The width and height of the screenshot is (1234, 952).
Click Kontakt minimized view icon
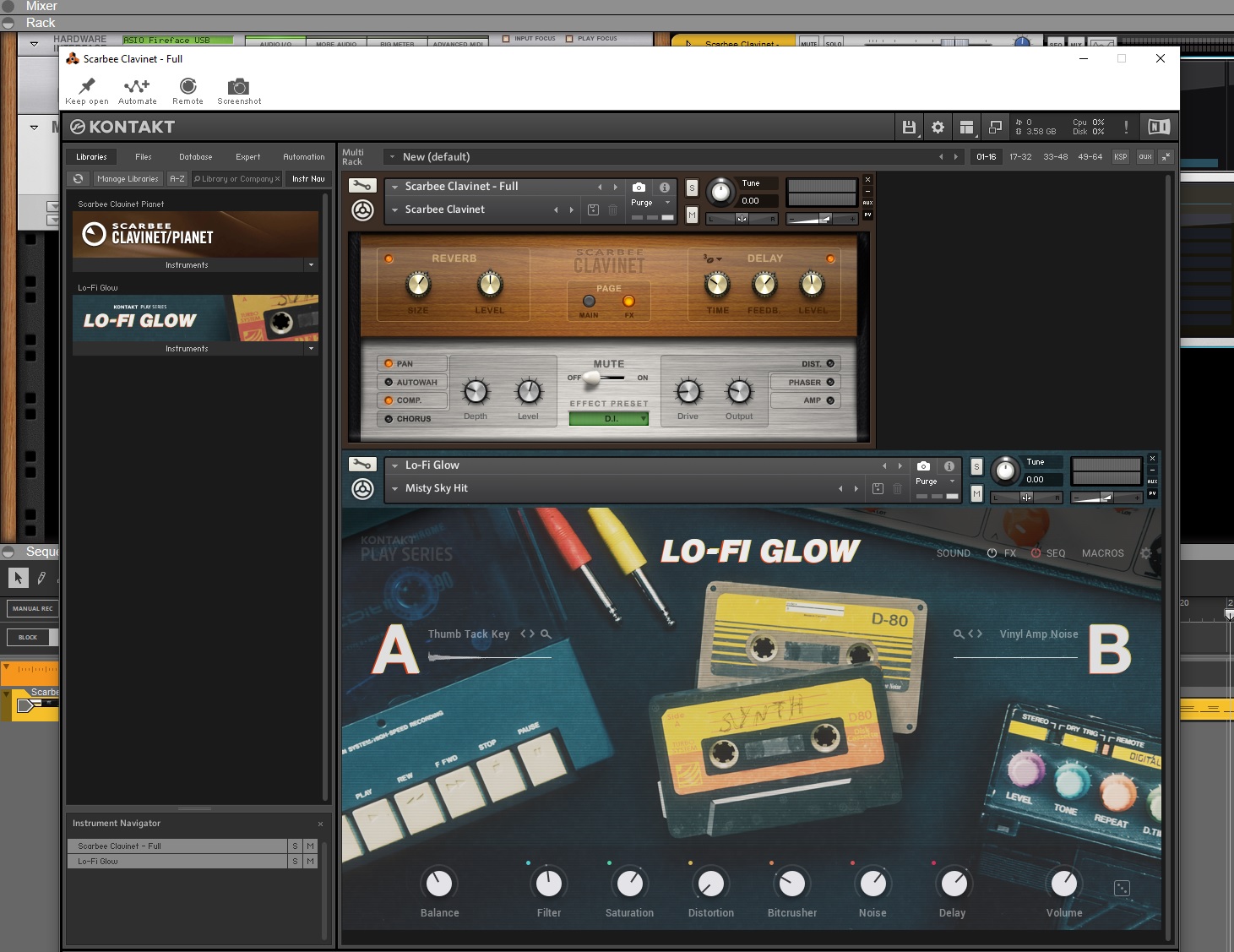[995, 127]
